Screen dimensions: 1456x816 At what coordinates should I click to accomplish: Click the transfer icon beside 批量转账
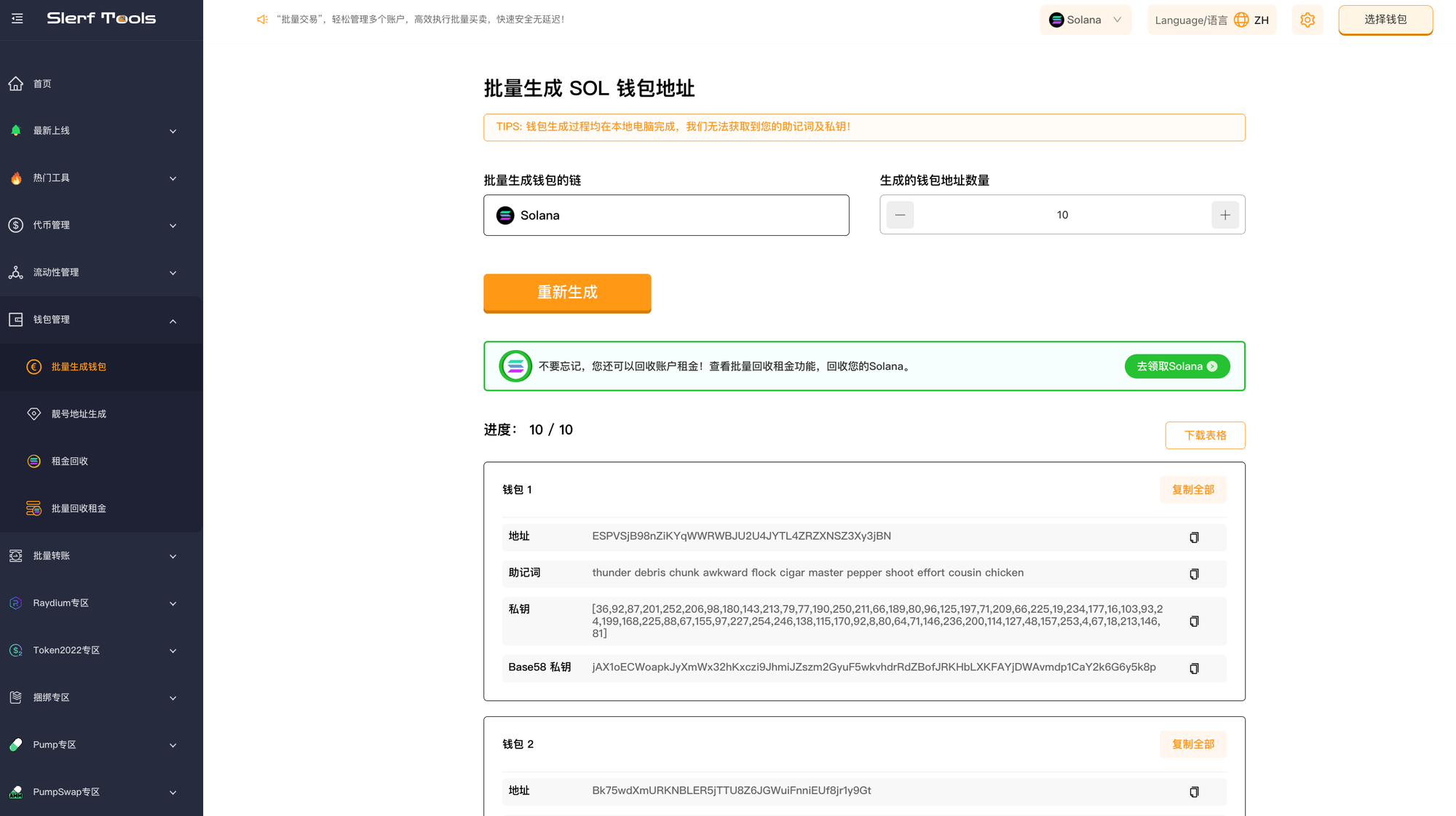pyautogui.click(x=16, y=556)
